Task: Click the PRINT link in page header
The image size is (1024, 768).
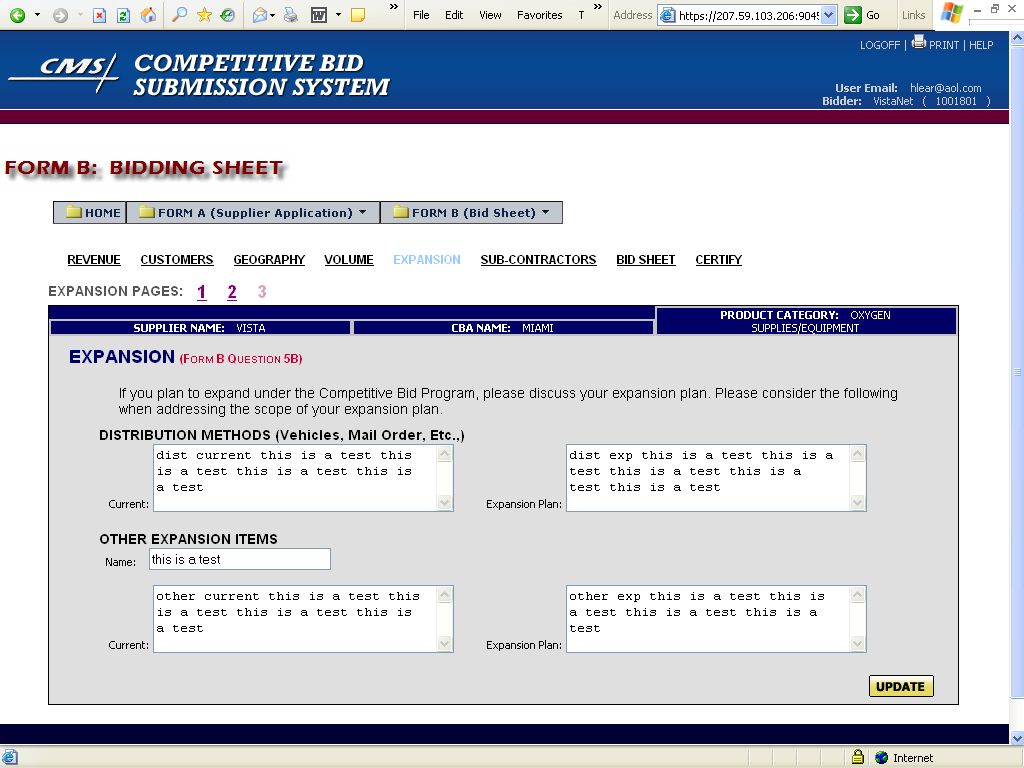Action: pos(944,45)
